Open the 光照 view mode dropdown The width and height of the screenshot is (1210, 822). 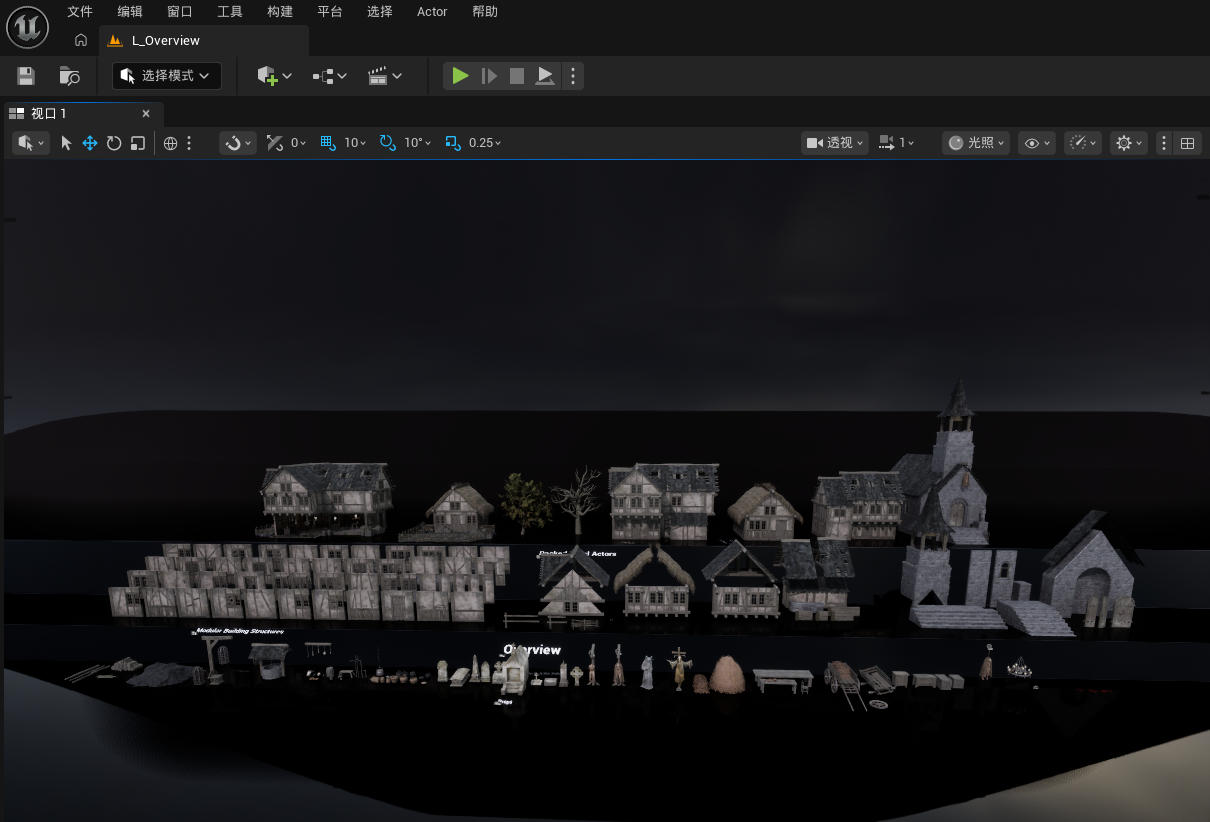976,143
